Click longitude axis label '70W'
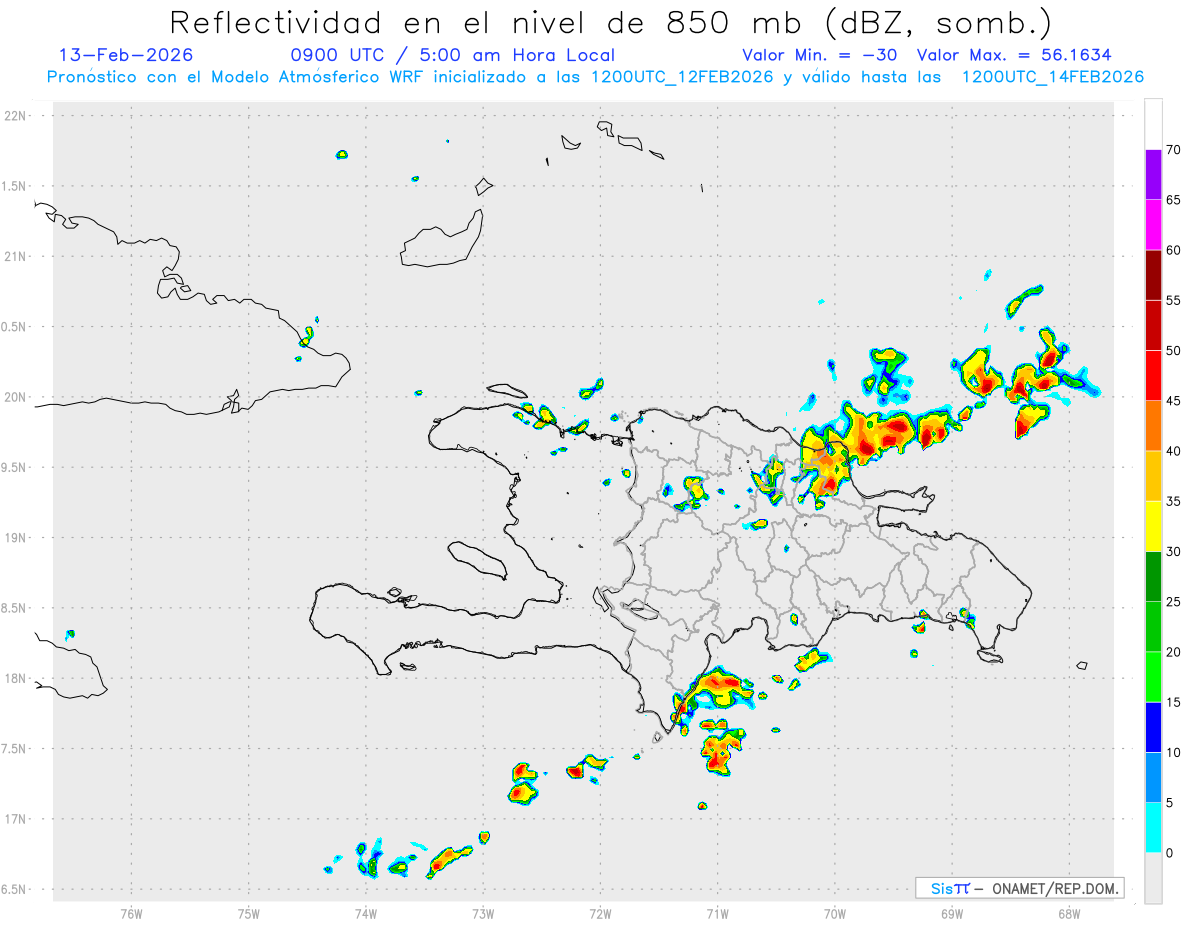Viewport: 1200px width, 927px height. coord(835,913)
